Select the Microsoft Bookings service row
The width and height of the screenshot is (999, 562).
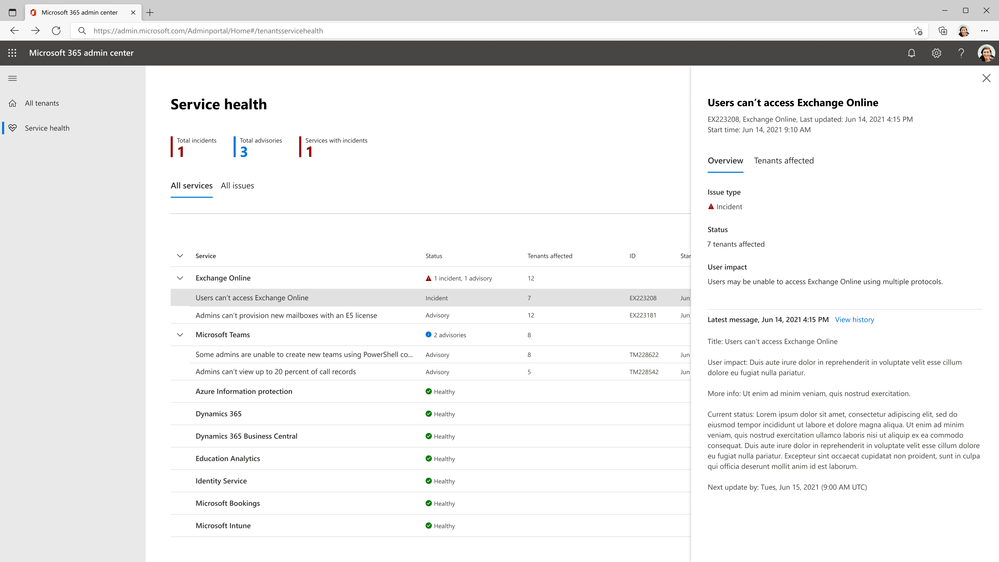coord(430,503)
